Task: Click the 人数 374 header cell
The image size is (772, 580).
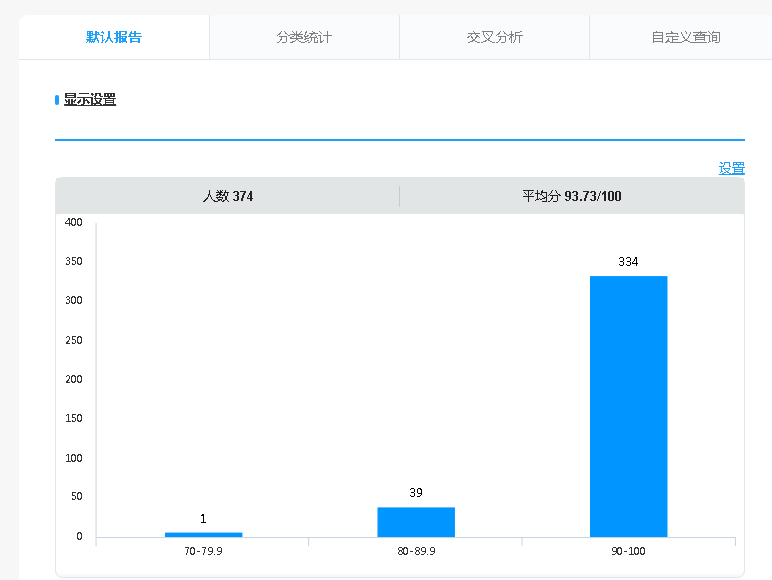Action: click(x=227, y=196)
